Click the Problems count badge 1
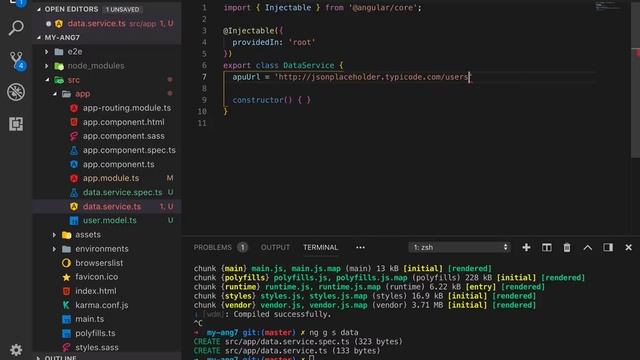640x360 pixels. pyautogui.click(x=242, y=247)
